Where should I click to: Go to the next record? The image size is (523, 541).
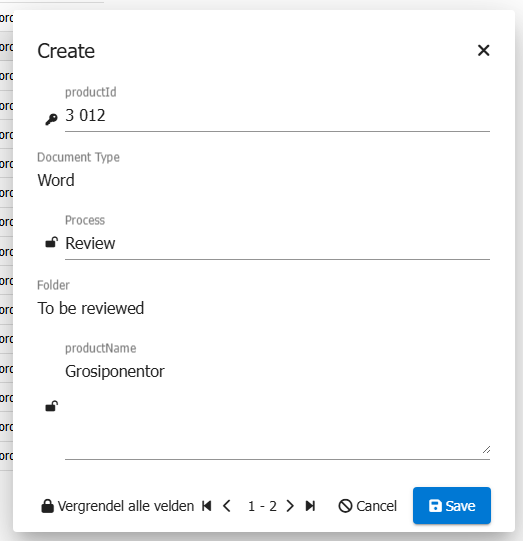click(x=290, y=506)
